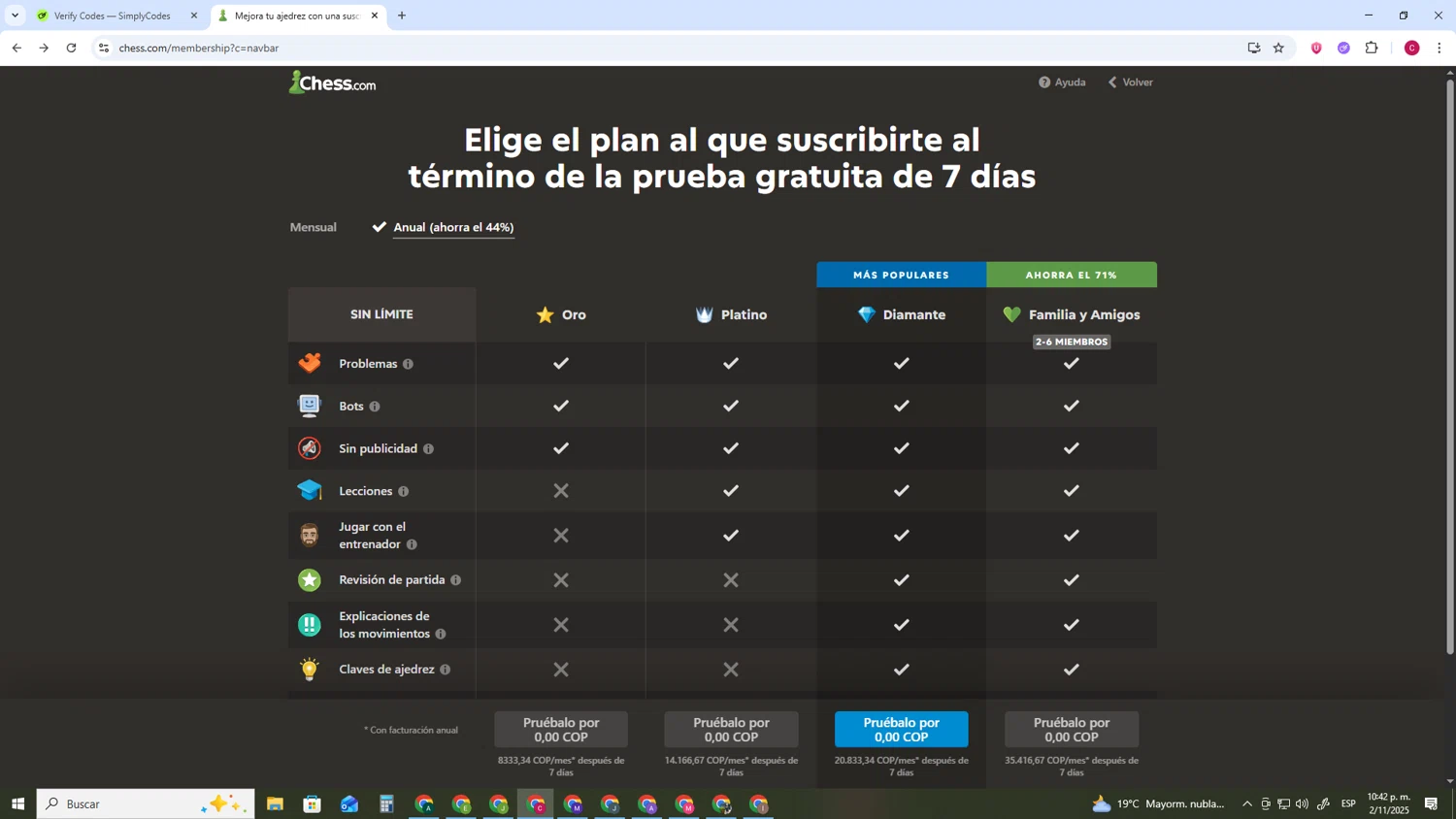Click the Diamante price text 20.833,34 COP/mes
Screen dimensions: 1456x819
pyautogui.click(x=902, y=767)
